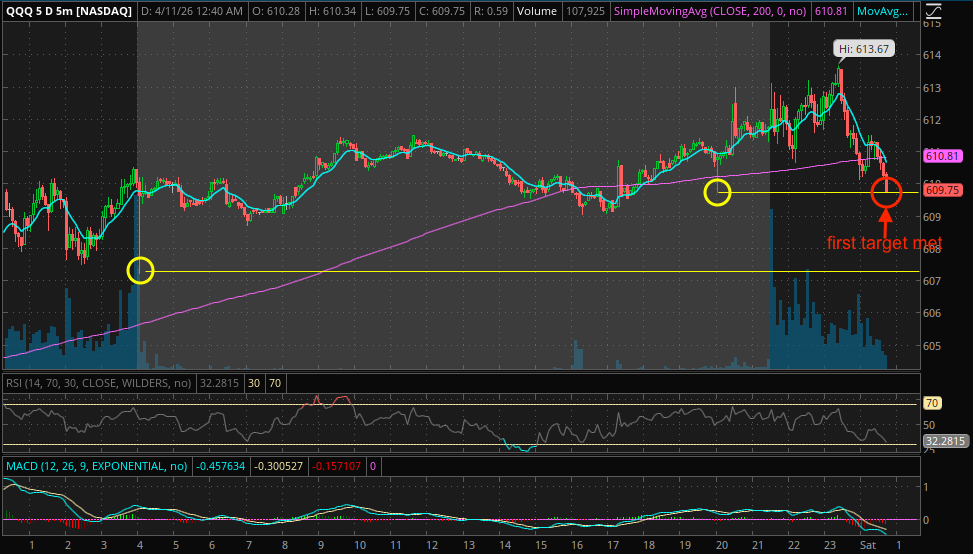Click the red 609.75 last price tag
The width and height of the screenshot is (973, 554).
943,190
